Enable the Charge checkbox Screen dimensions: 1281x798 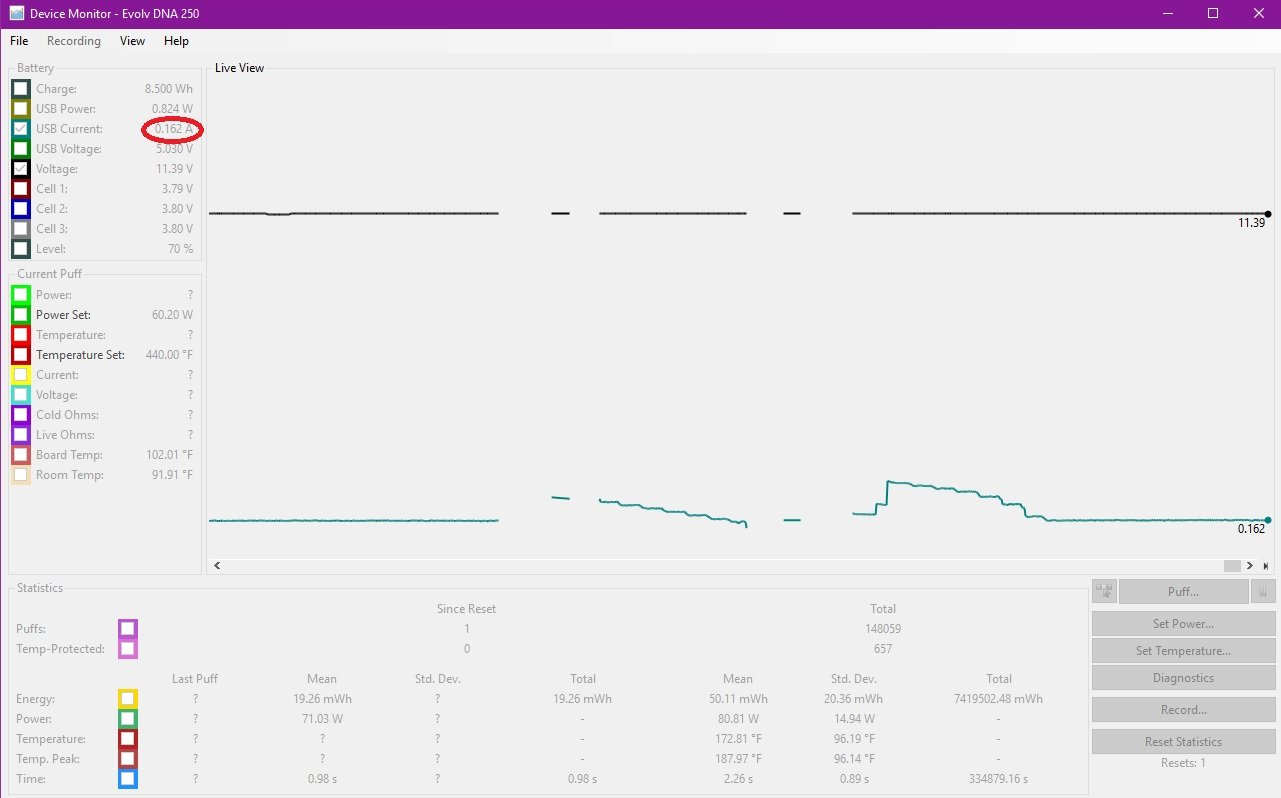(x=21, y=89)
